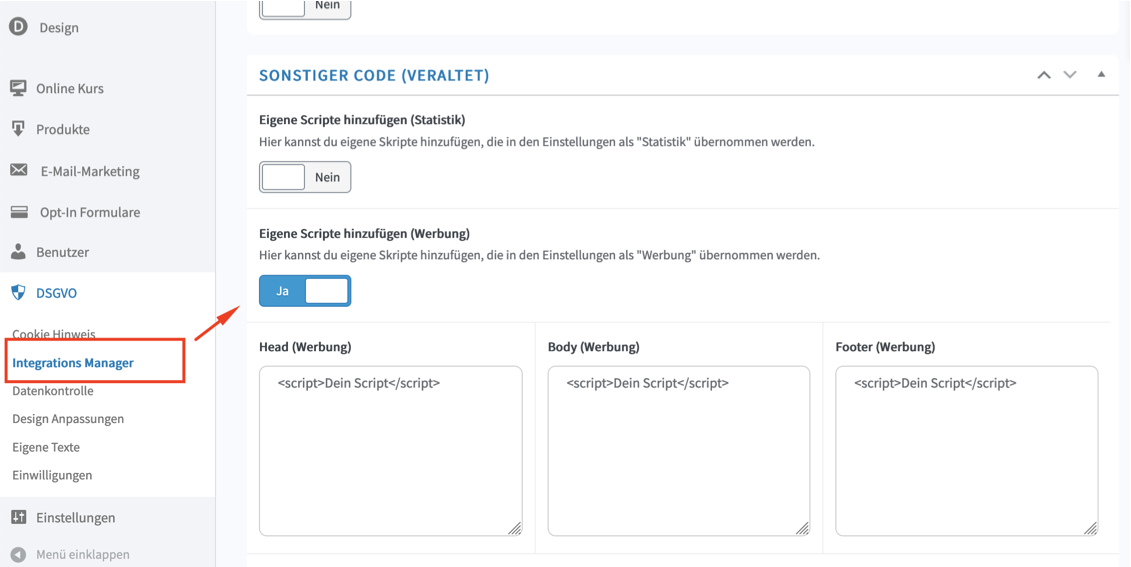
Task: Open the Datenkontrolle submenu item
Action: pyautogui.click(x=53, y=391)
